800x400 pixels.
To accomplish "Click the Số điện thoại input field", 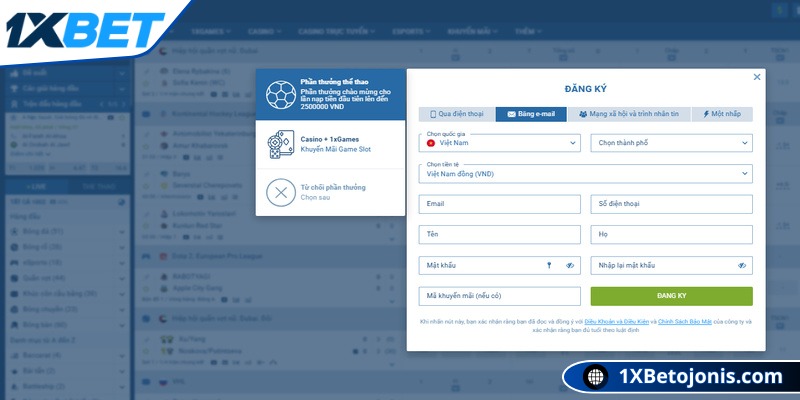I will tap(671, 204).
